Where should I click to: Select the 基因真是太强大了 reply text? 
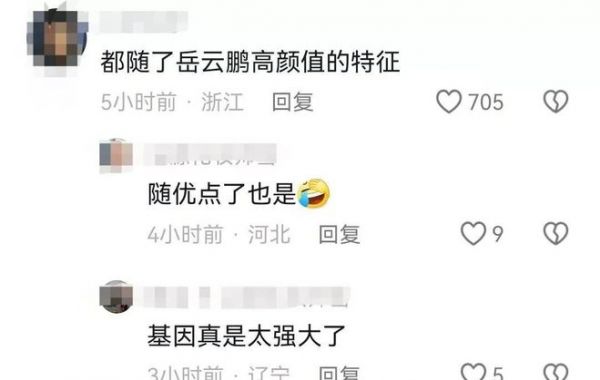(x=247, y=336)
